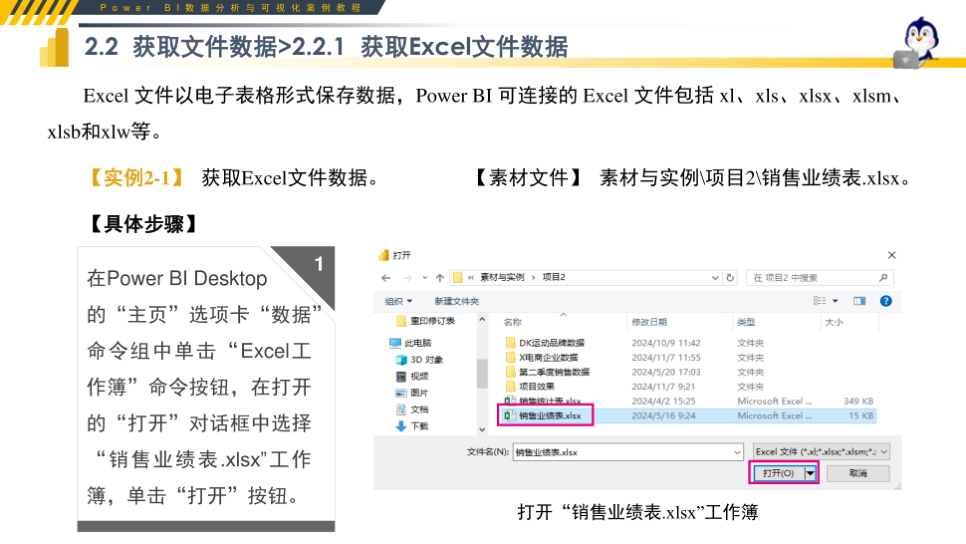
Task: Sort by the 修改日期 (Date modified) column header
Action: [649, 322]
